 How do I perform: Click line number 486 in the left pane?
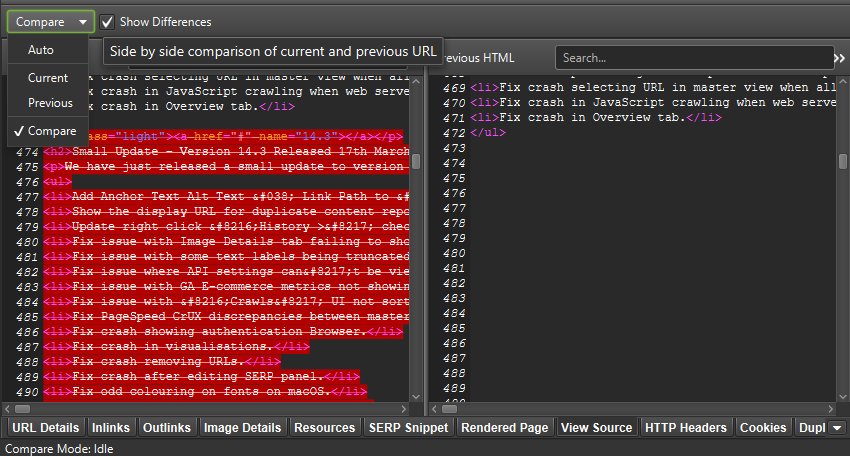click(x=27, y=332)
